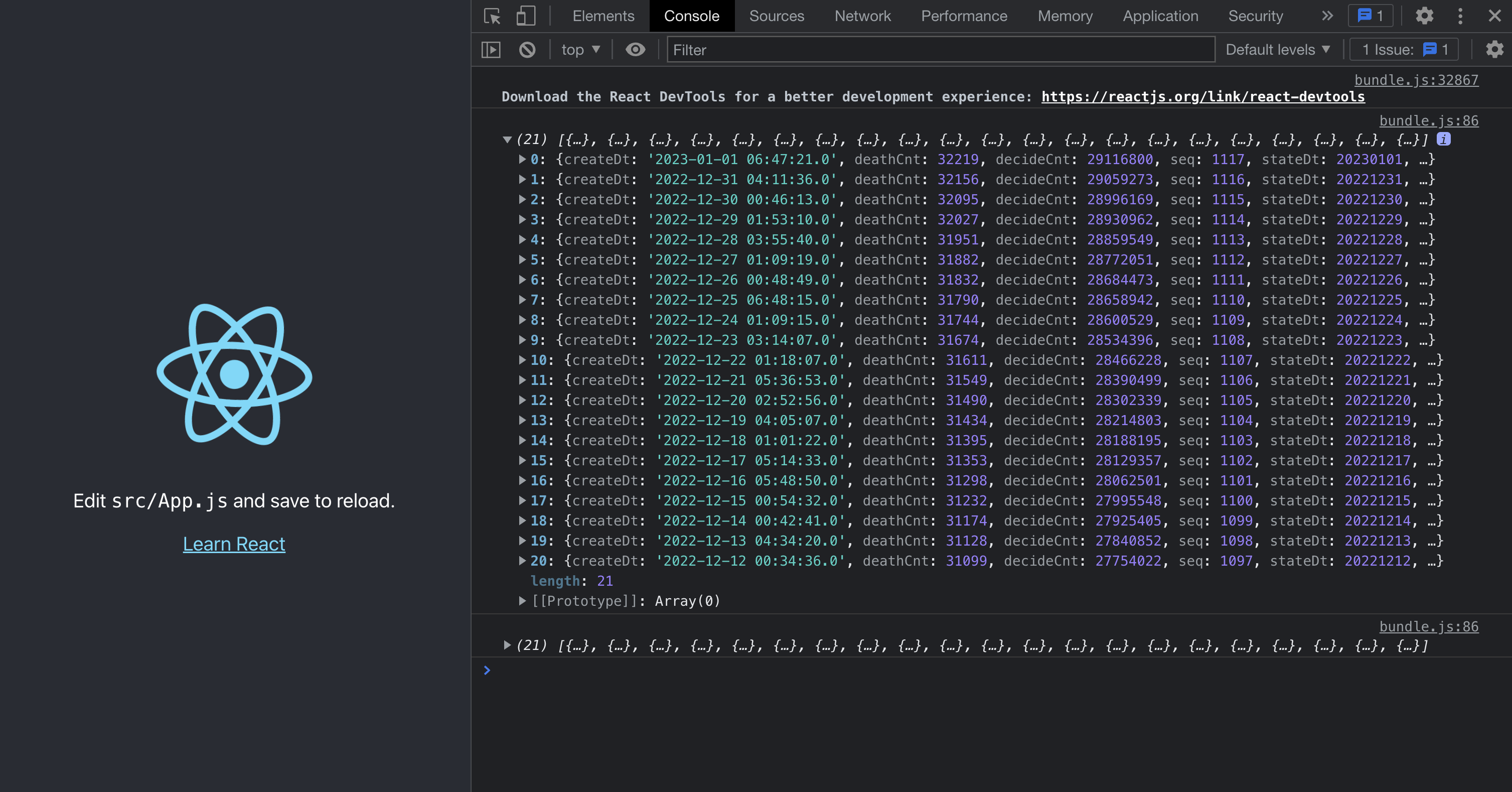
Task: Switch to the Network tab
Action: (862, 16)
